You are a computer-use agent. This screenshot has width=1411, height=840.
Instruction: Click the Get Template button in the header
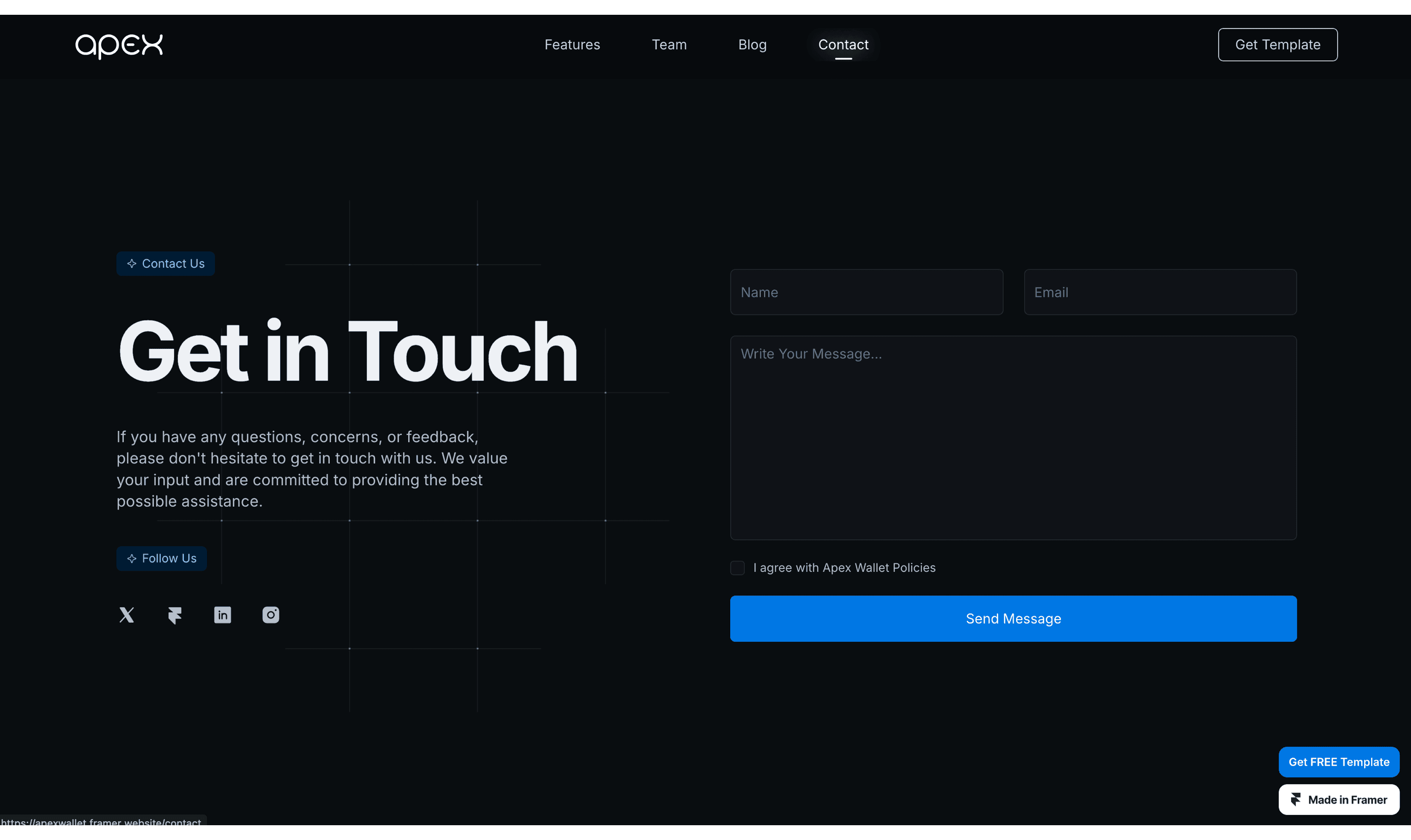(1277, 45)
